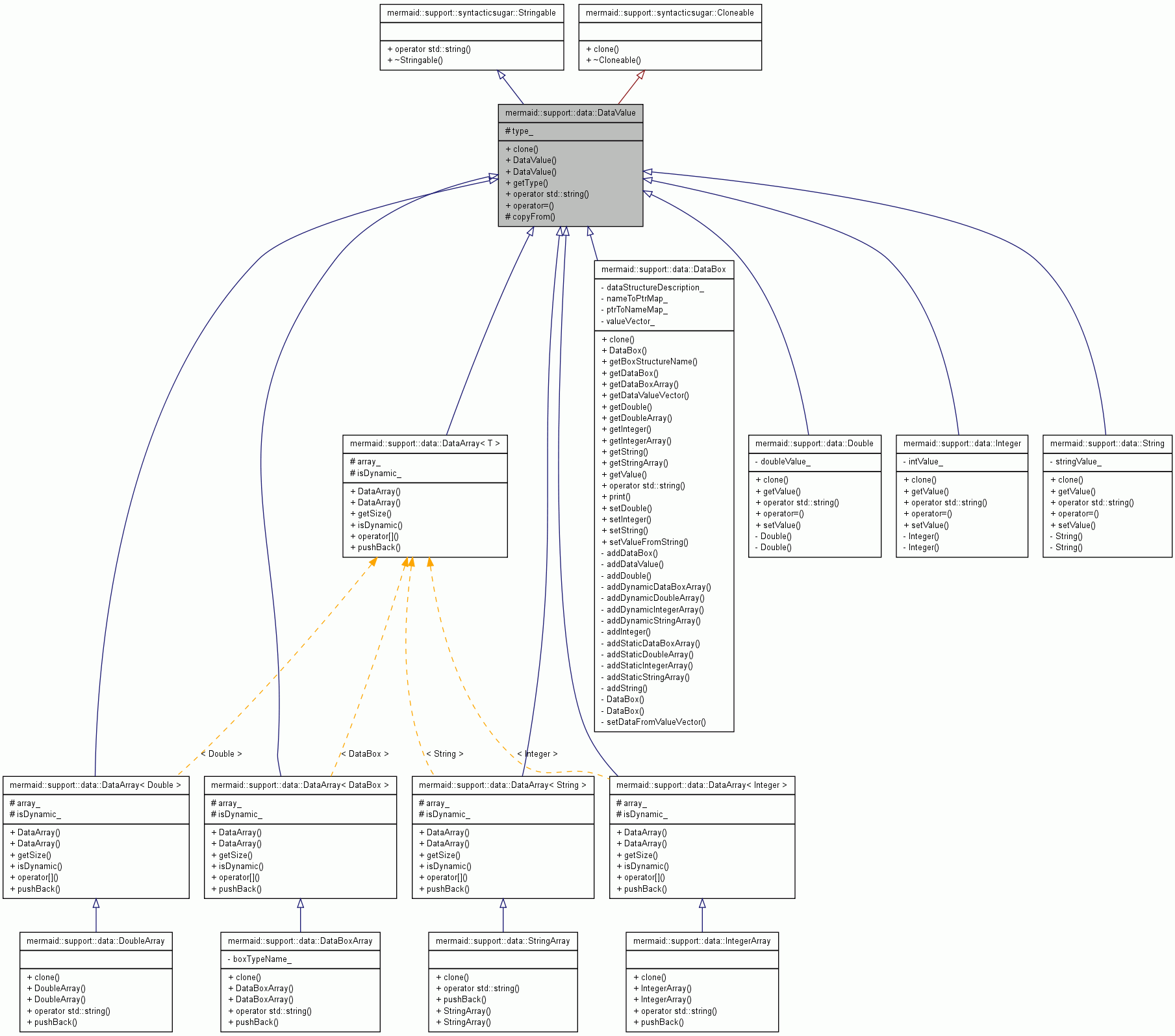Open the Cloneable class node title
Image resolution: width=1175 pixels, height=1036 pixels.
click(670, 13)
